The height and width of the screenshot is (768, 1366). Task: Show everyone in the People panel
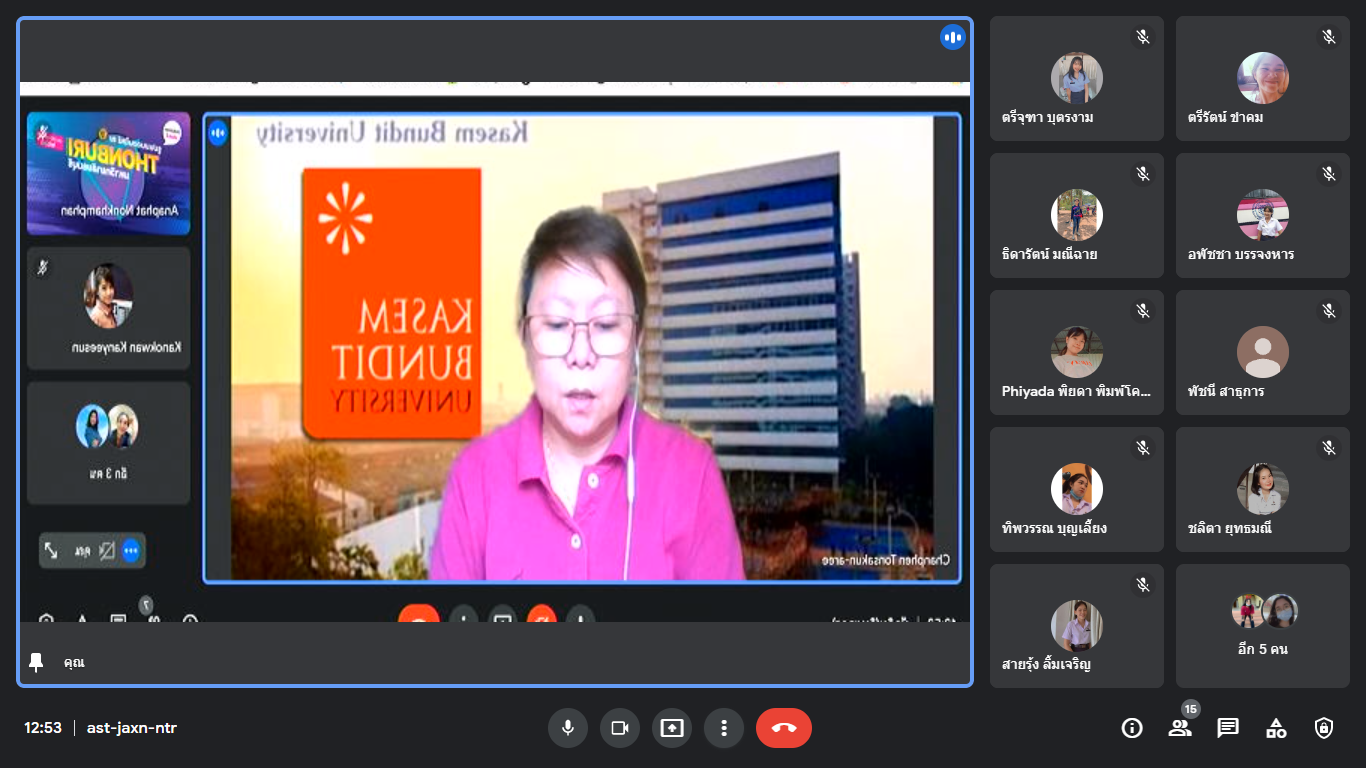(1180, 728)
